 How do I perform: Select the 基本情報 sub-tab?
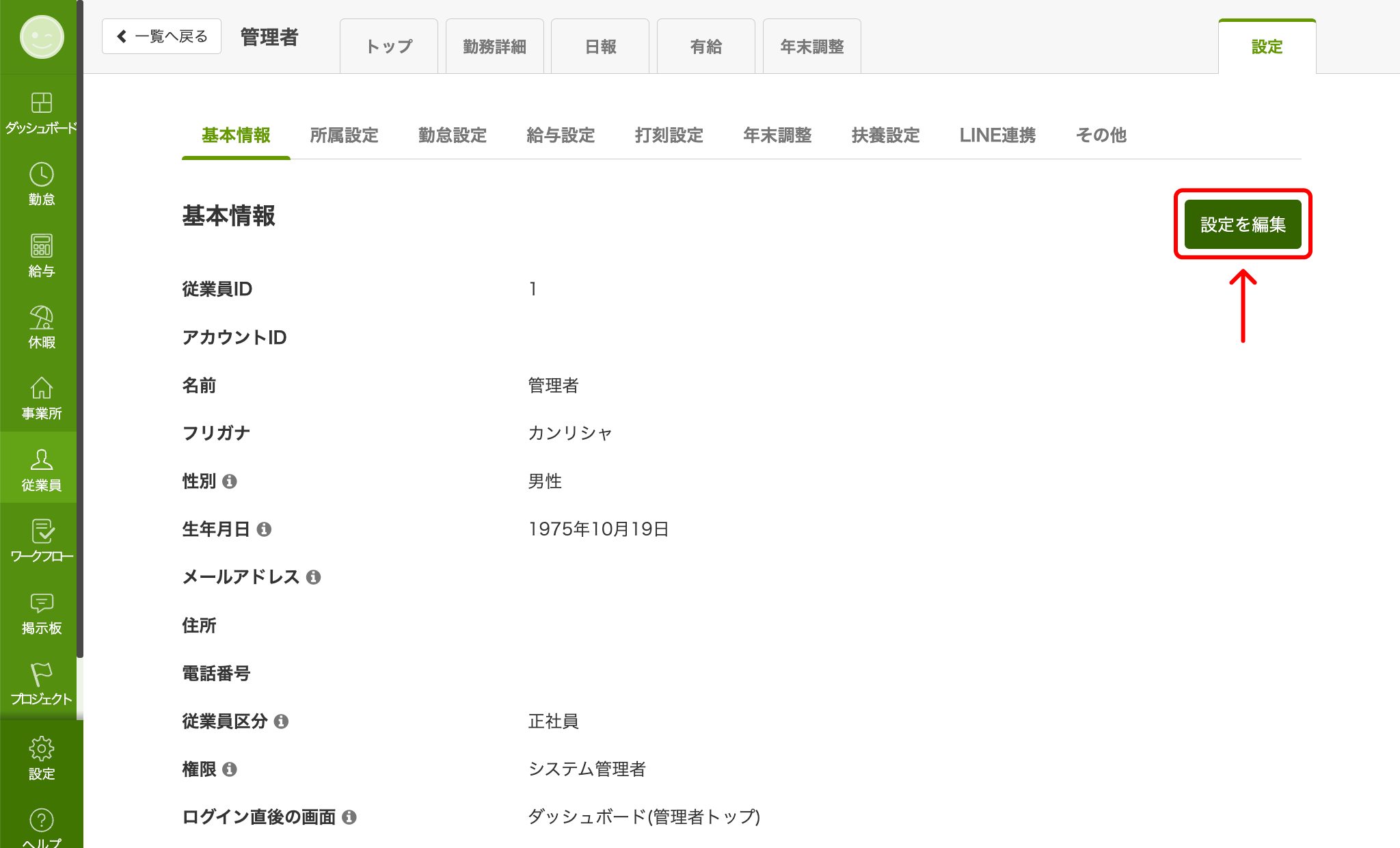(x=236, y=135)
